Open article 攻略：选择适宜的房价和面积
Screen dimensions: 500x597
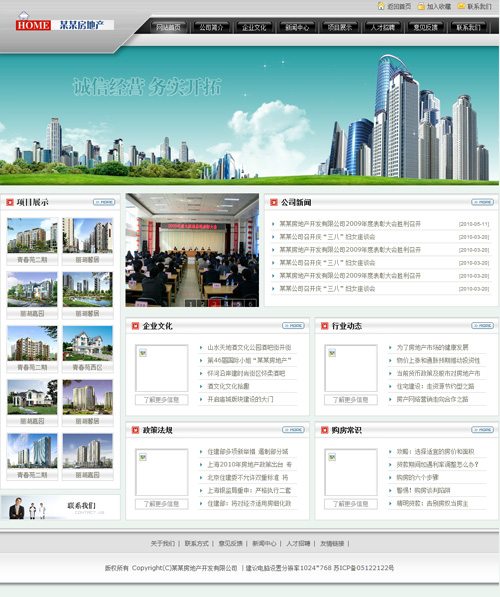point(435,452)
